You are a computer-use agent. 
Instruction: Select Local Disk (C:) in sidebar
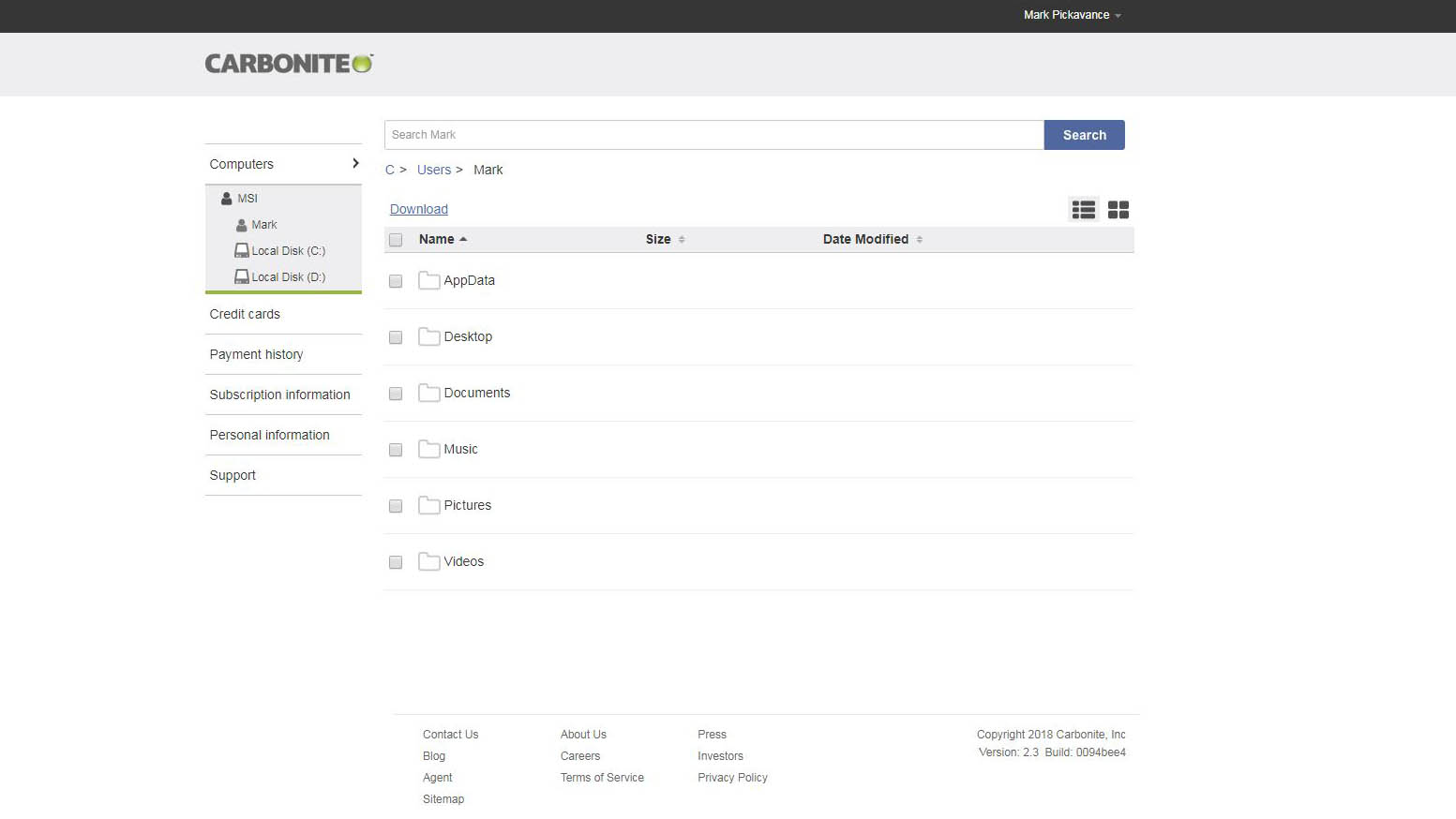[289, 251]
